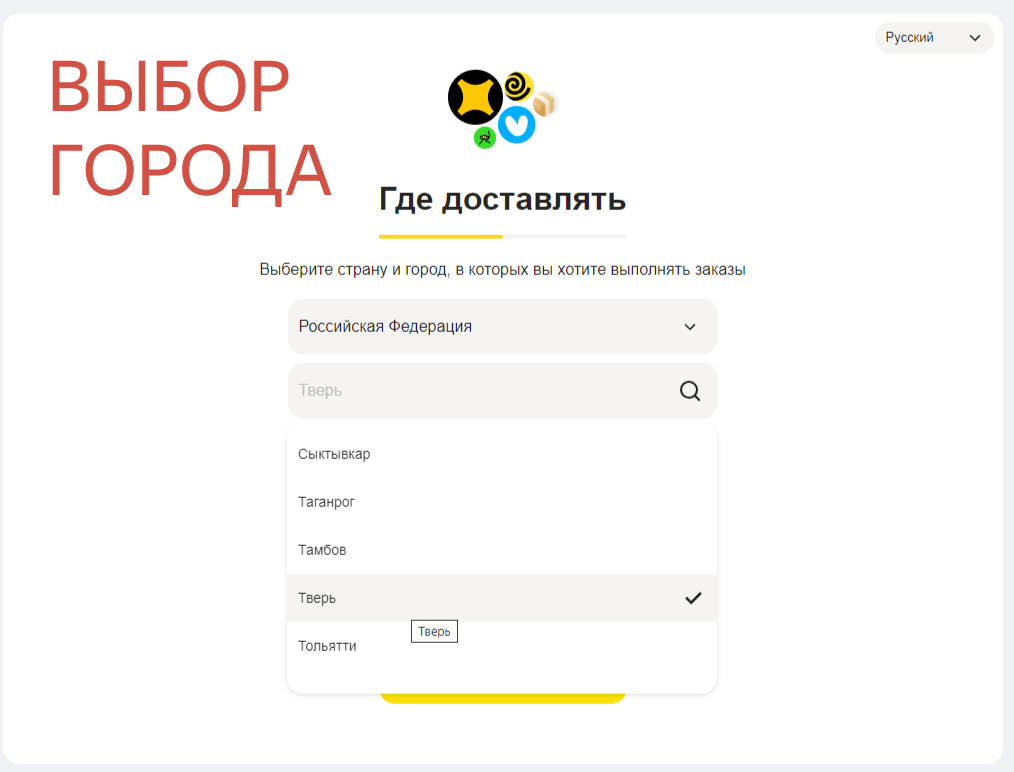The height and width of the screenshot is (772, 1014).
Task: Click the Тверь city search field
Action: [x=502, y=391]
